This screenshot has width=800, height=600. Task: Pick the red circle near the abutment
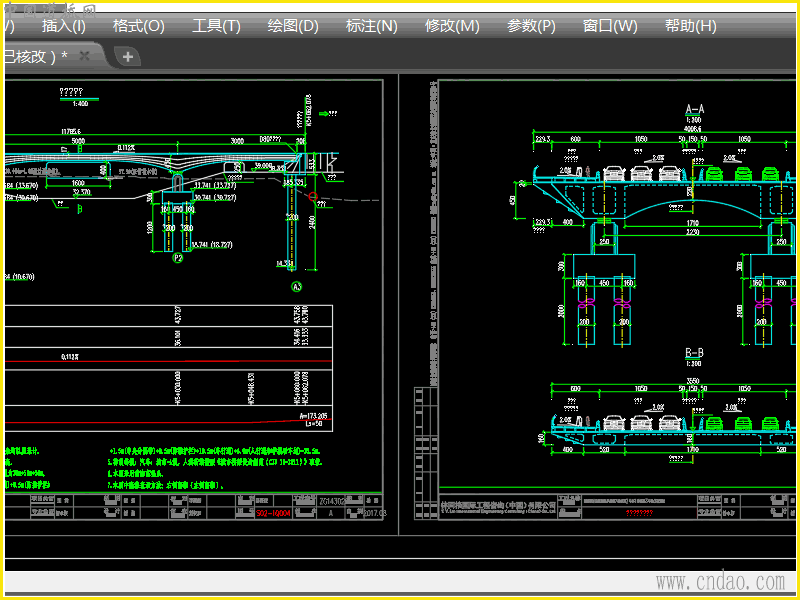click(313, 196)
